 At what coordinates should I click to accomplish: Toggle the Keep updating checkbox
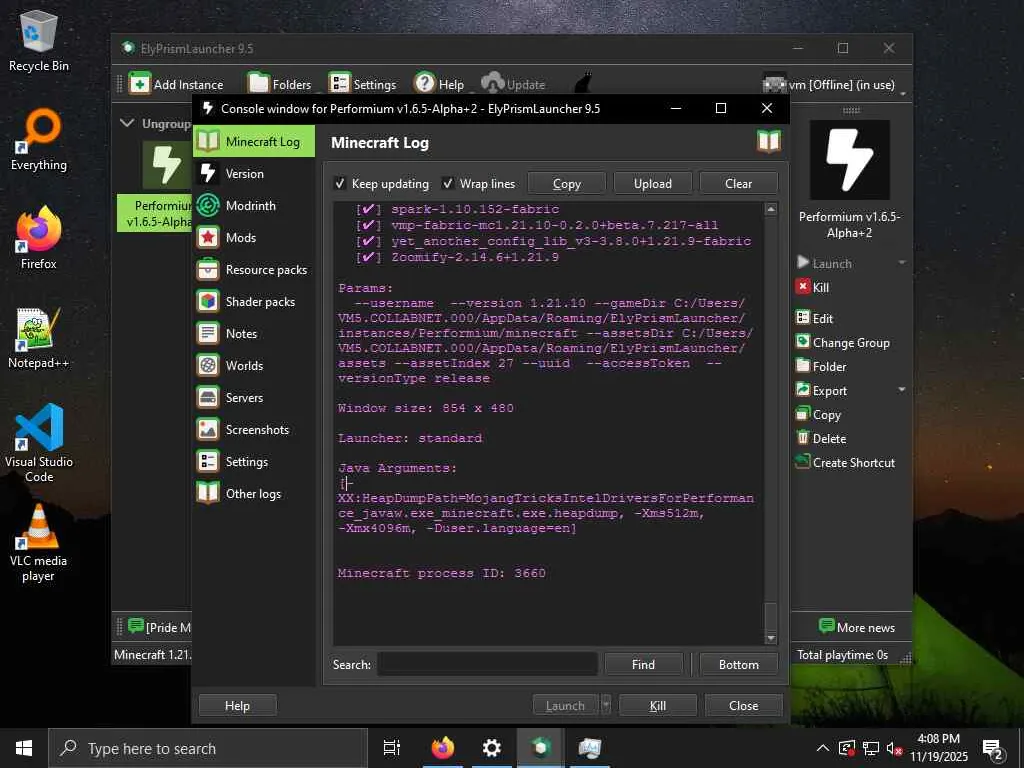(x=340, y=184)
